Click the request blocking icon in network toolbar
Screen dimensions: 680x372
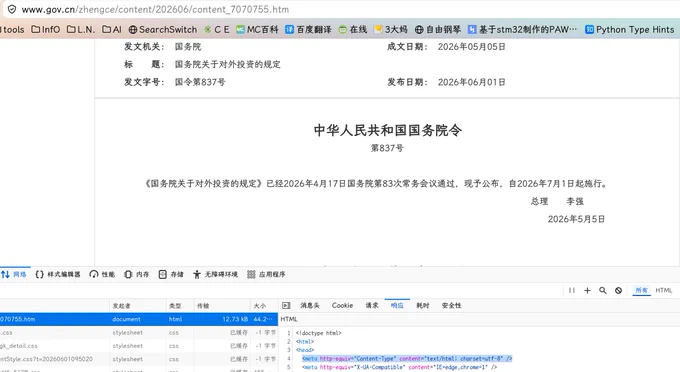(x=618, y=290)
